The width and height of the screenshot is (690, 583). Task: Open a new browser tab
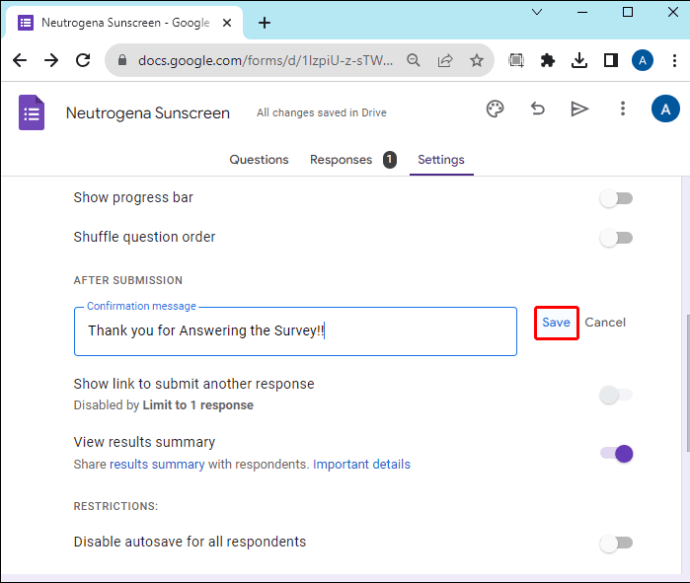click(x=264, y=22)
